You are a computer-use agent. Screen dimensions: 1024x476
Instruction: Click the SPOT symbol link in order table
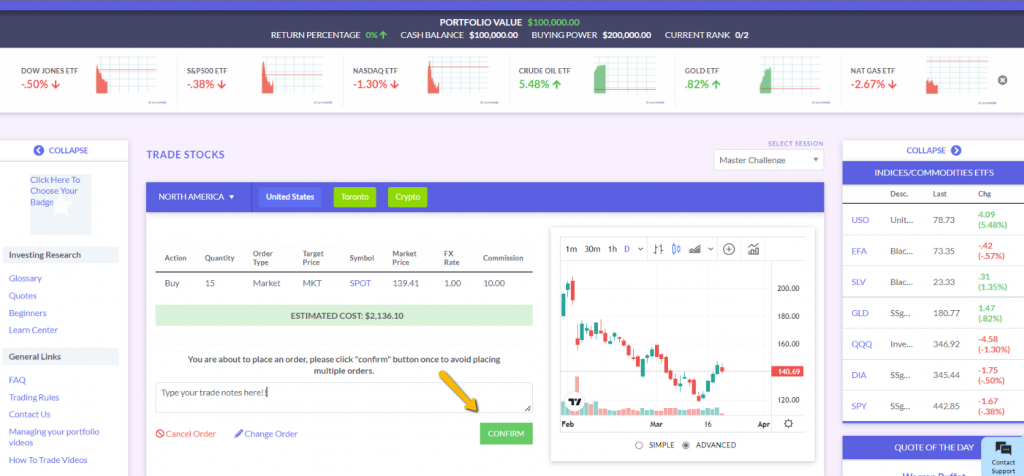[360, 283]
